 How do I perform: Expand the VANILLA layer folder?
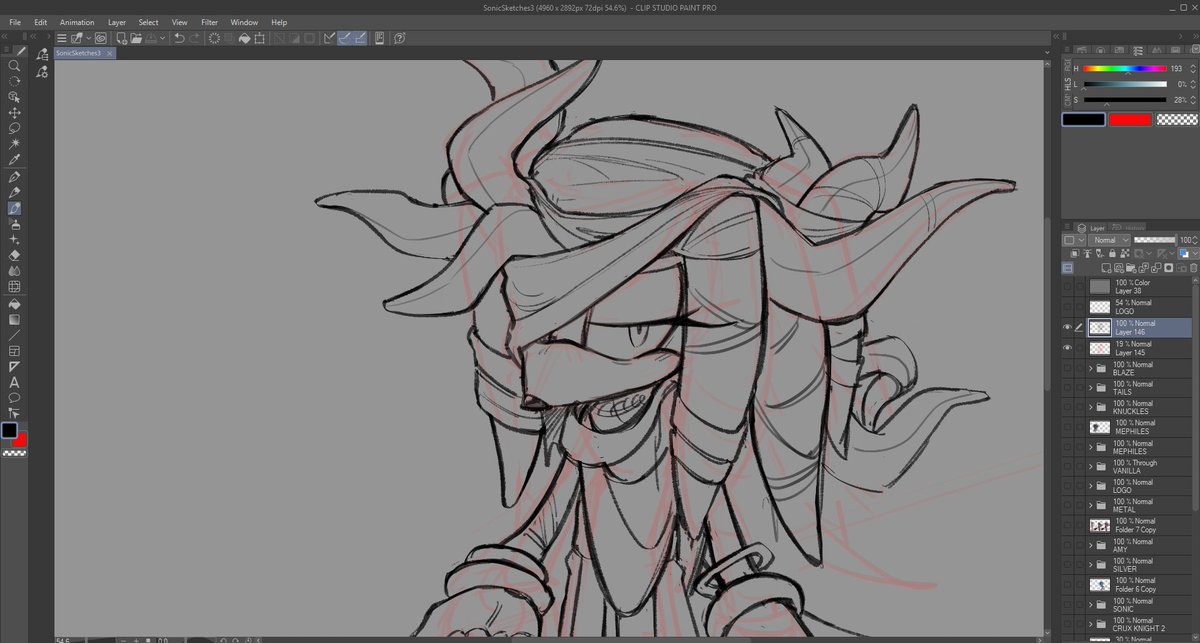[1091, 466]
